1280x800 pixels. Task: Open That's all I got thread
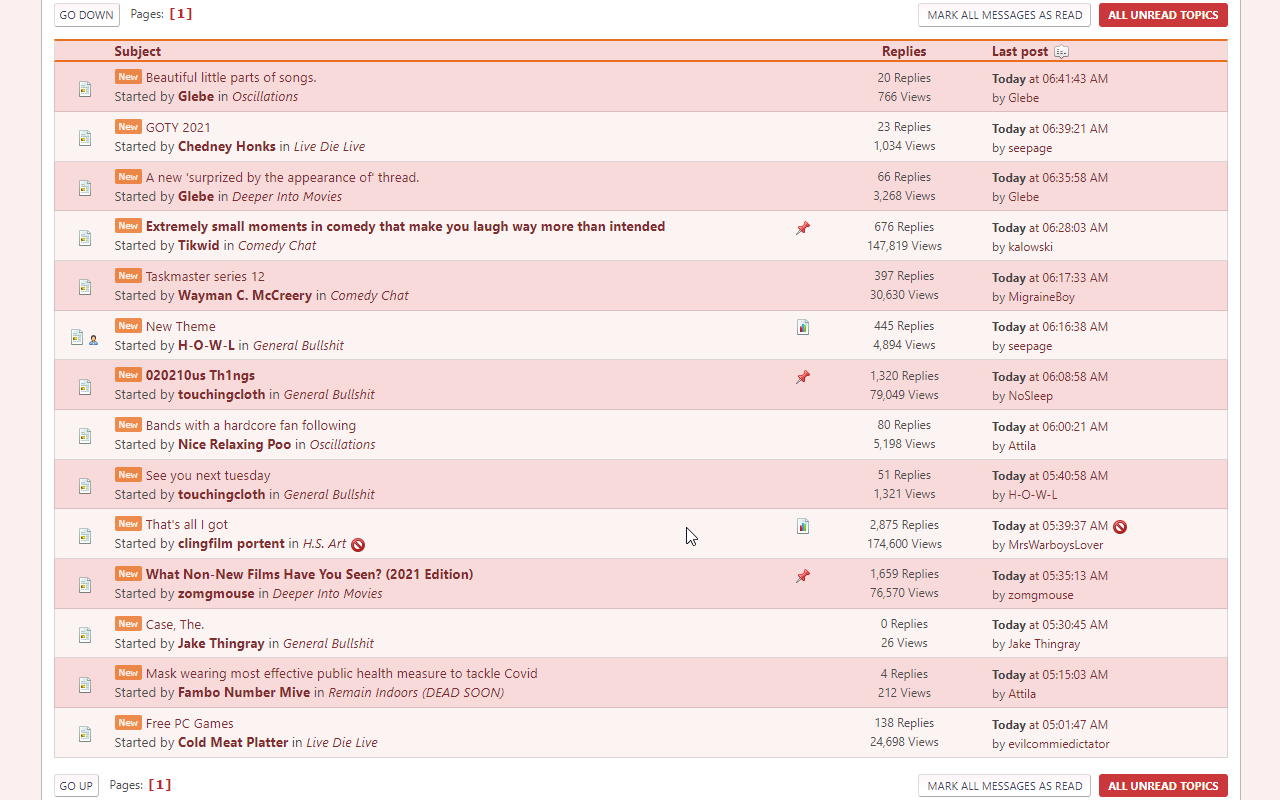point(187,525)
